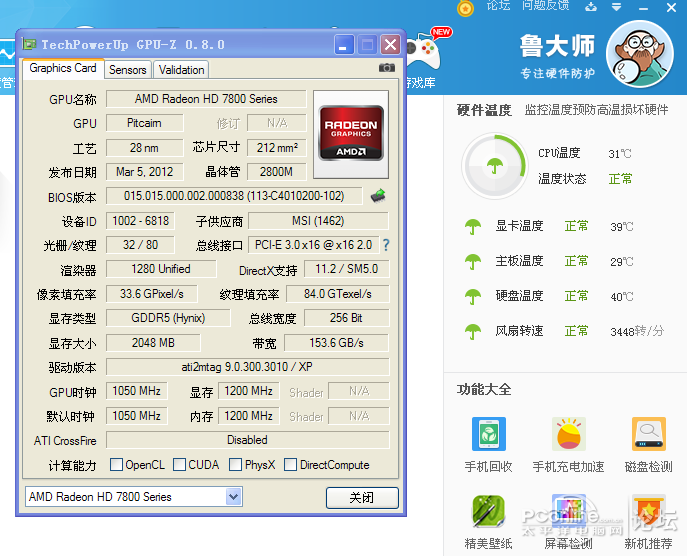Image resolution: width=687 pixels, height=556 pixels.
Task: Click the 84.0 GTexel/s texture fill rate value
Action: coord(337,294)
